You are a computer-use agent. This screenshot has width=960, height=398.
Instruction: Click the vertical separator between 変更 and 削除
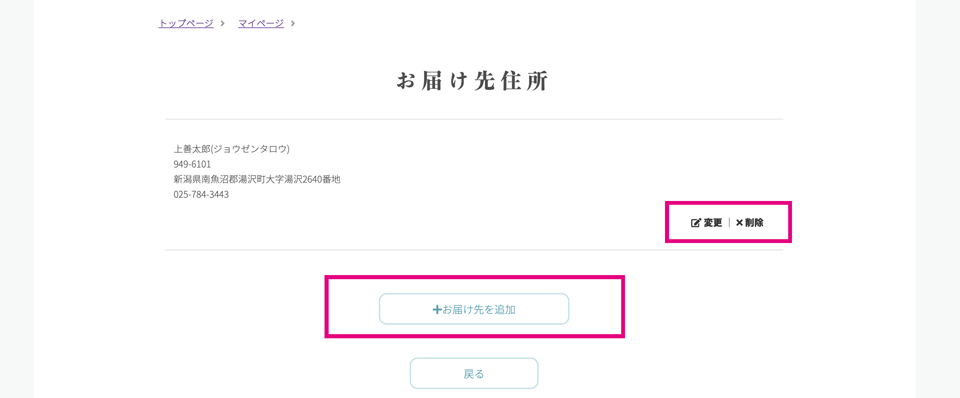pos(729,223)
